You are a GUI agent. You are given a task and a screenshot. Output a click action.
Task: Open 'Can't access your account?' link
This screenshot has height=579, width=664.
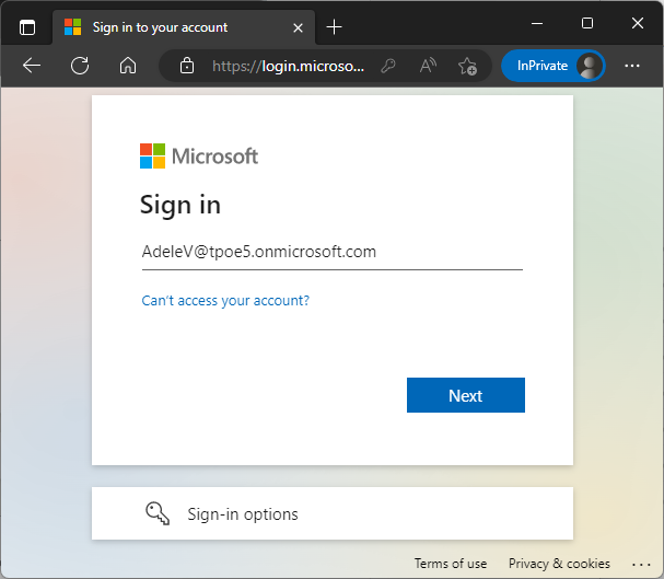[225, 300]
